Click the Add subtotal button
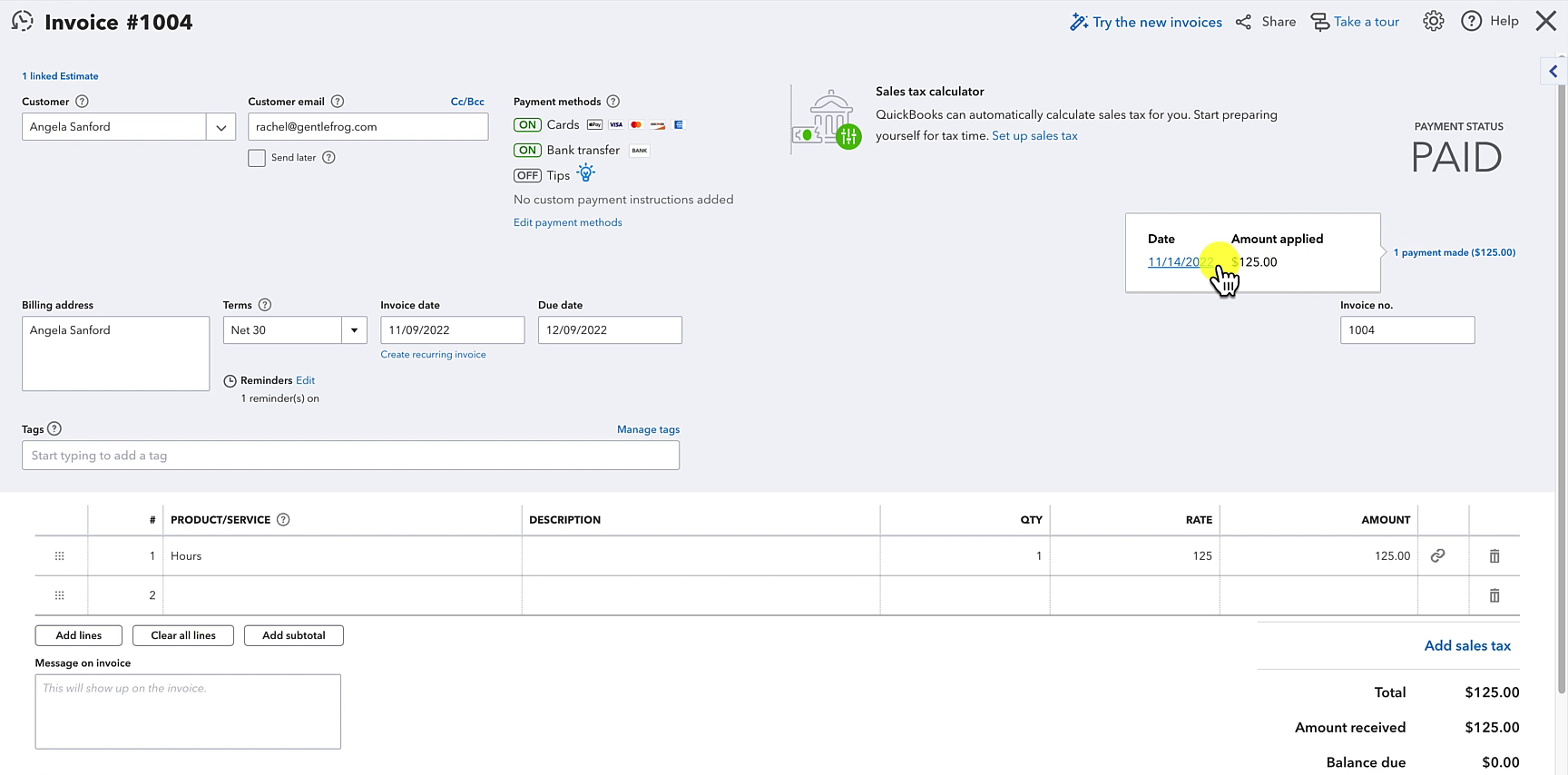Image resolution: width=1568 pixels, height=775 pixels. [294, 635]
